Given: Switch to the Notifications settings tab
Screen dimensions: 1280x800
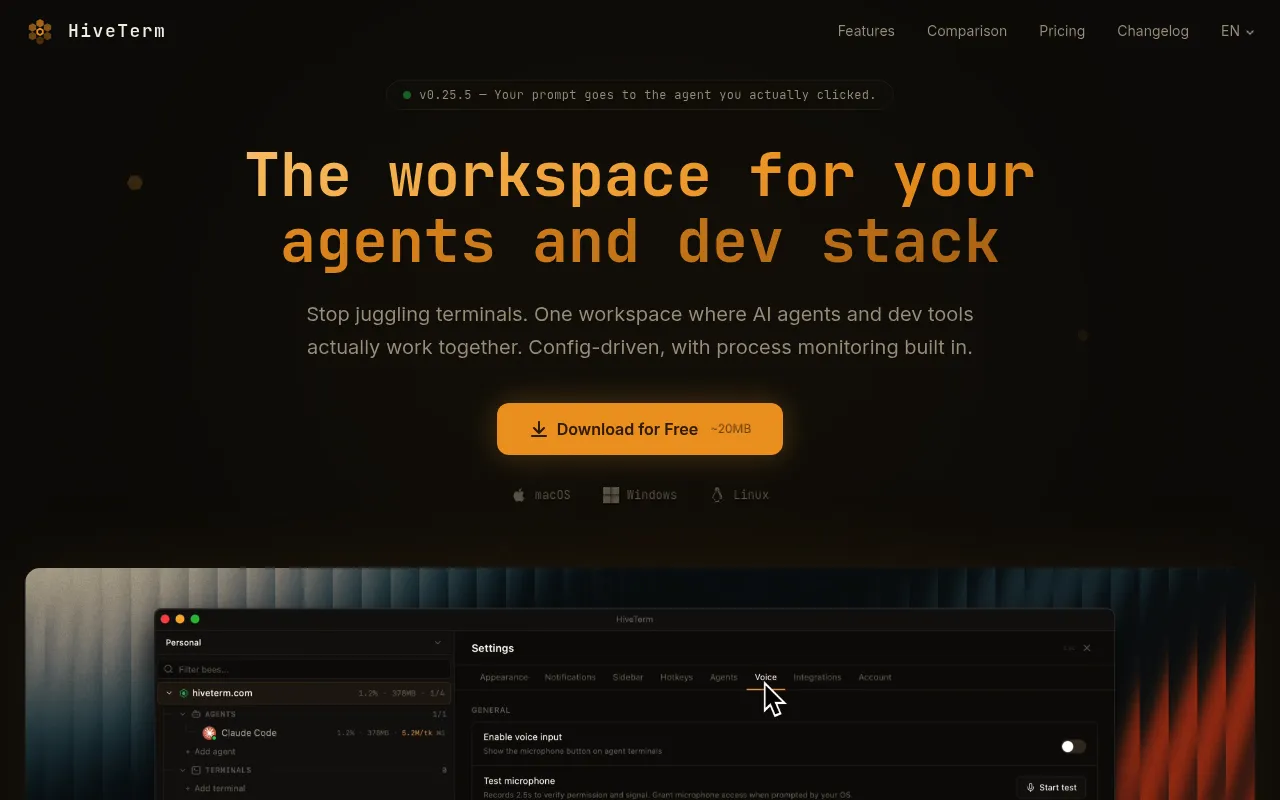Looking at the screenshot, I should click(570, 677).
